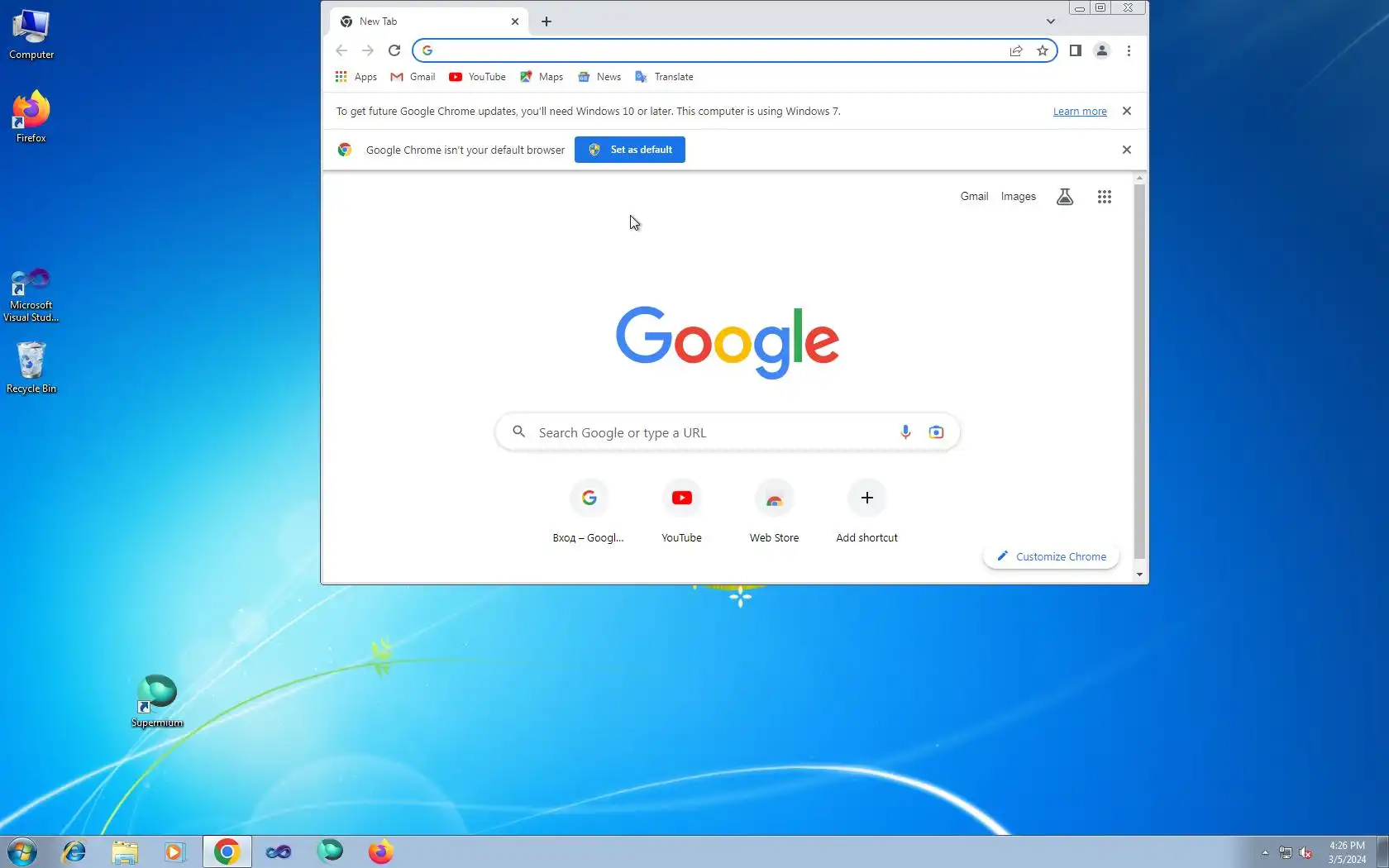Bookmark this tab with the star icon
Image resolution: width=1389 pixels, height=868 pixels.
pos(1043,50)
